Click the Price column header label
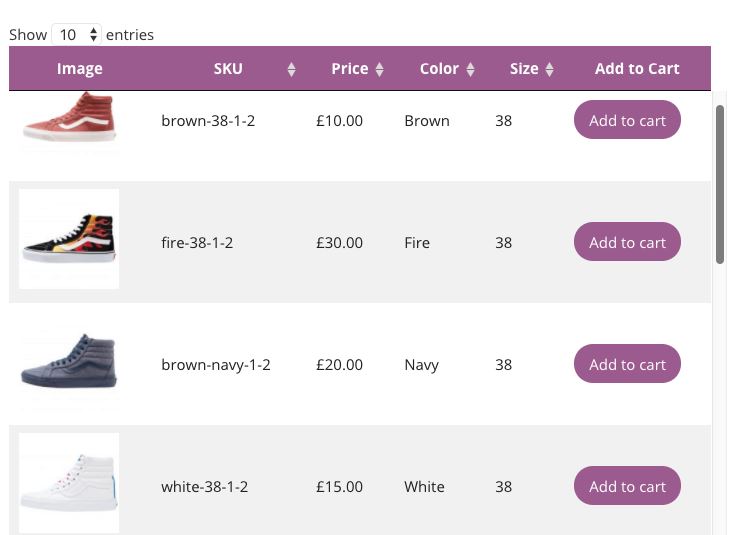The width and height of the screenshot is (735, 535). 350,69
